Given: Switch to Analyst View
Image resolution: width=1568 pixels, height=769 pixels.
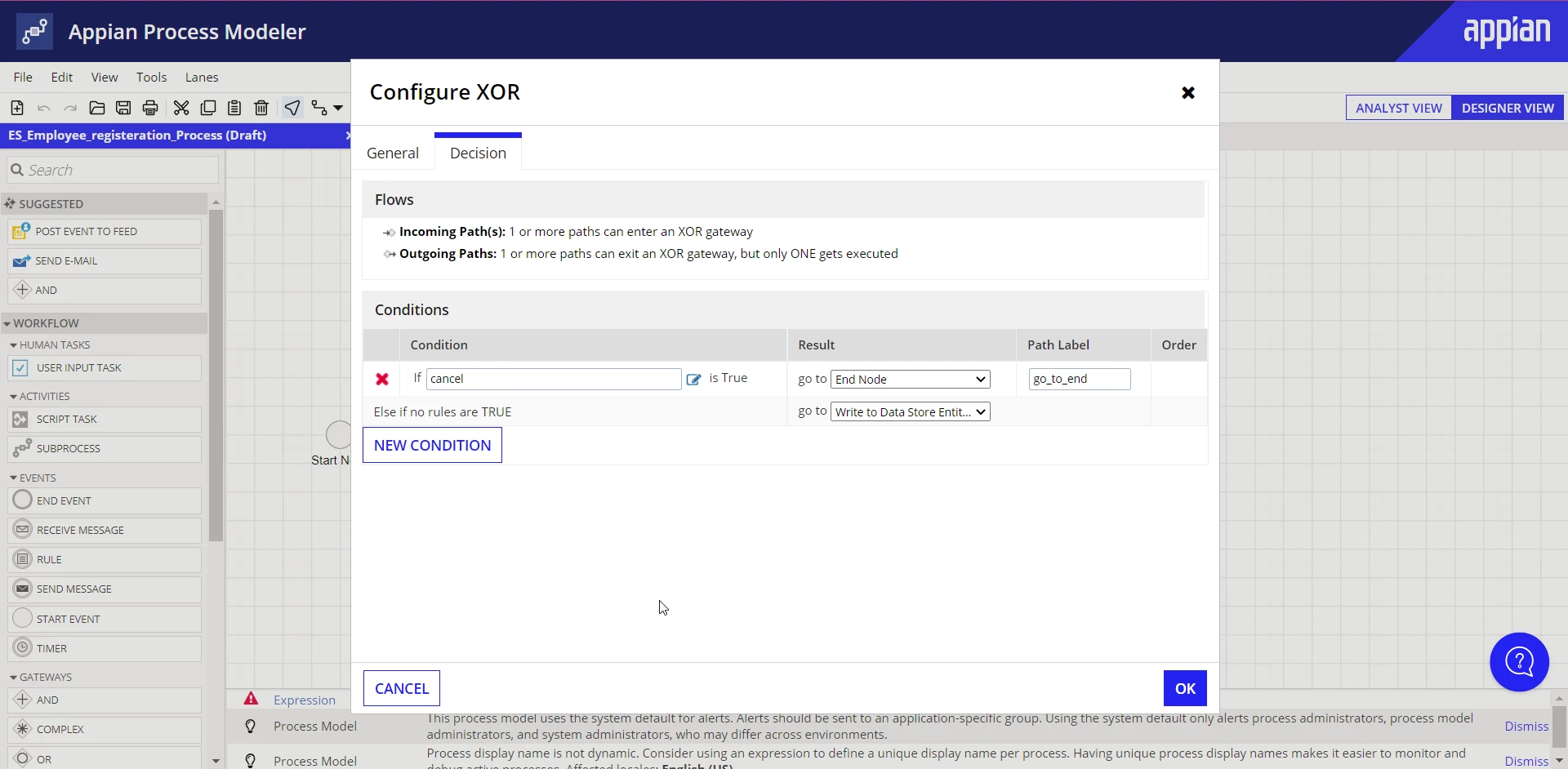Looking at the screenshot, I should click(x=1399, y=108).
